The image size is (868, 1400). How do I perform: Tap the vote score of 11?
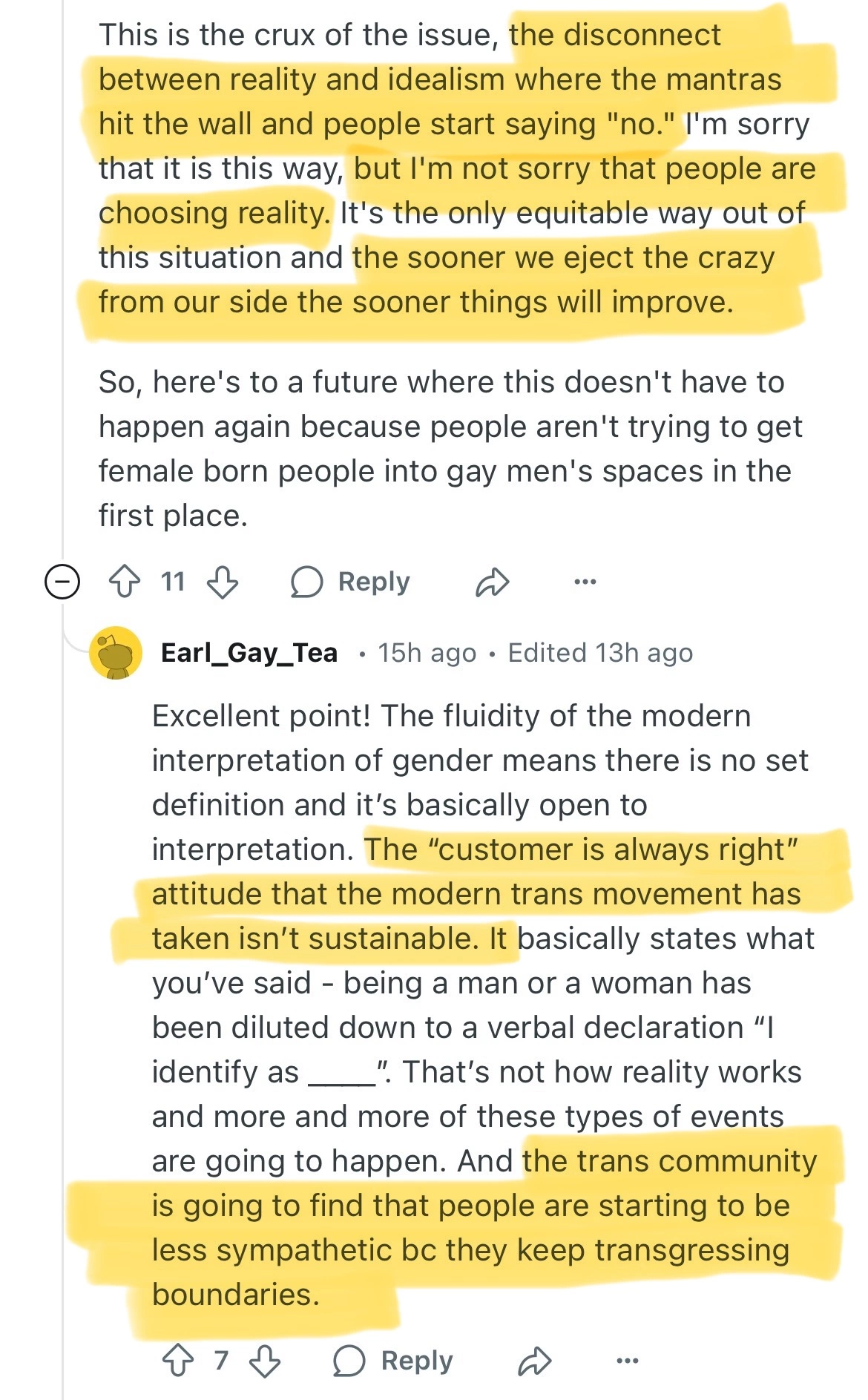[x=173, y=582]
